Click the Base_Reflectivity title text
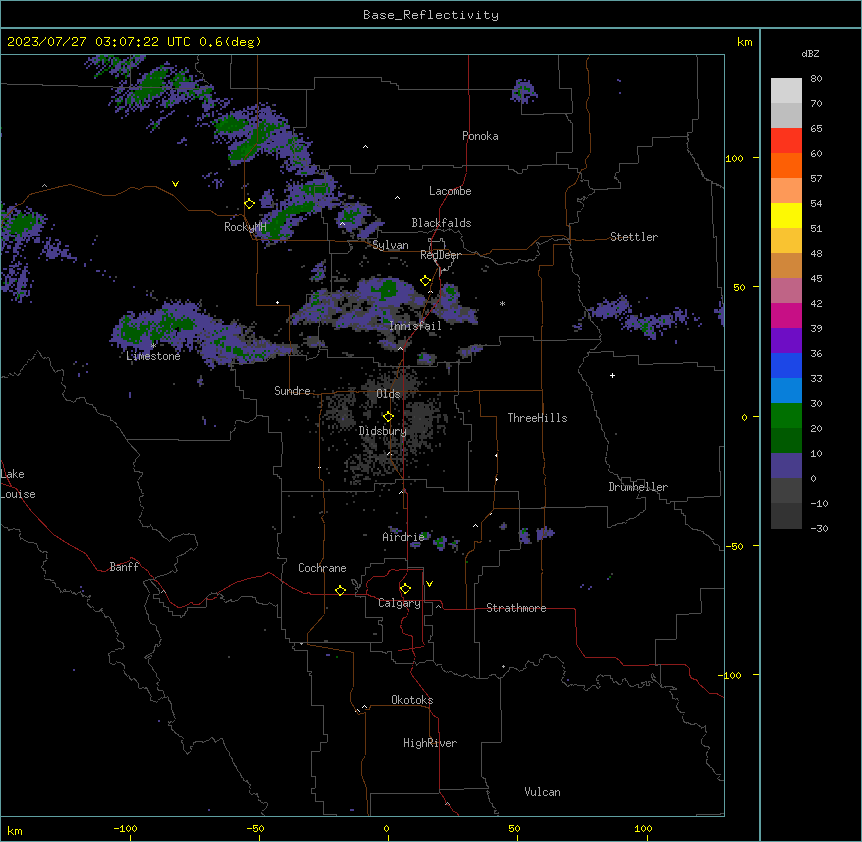 coord(431,15)
